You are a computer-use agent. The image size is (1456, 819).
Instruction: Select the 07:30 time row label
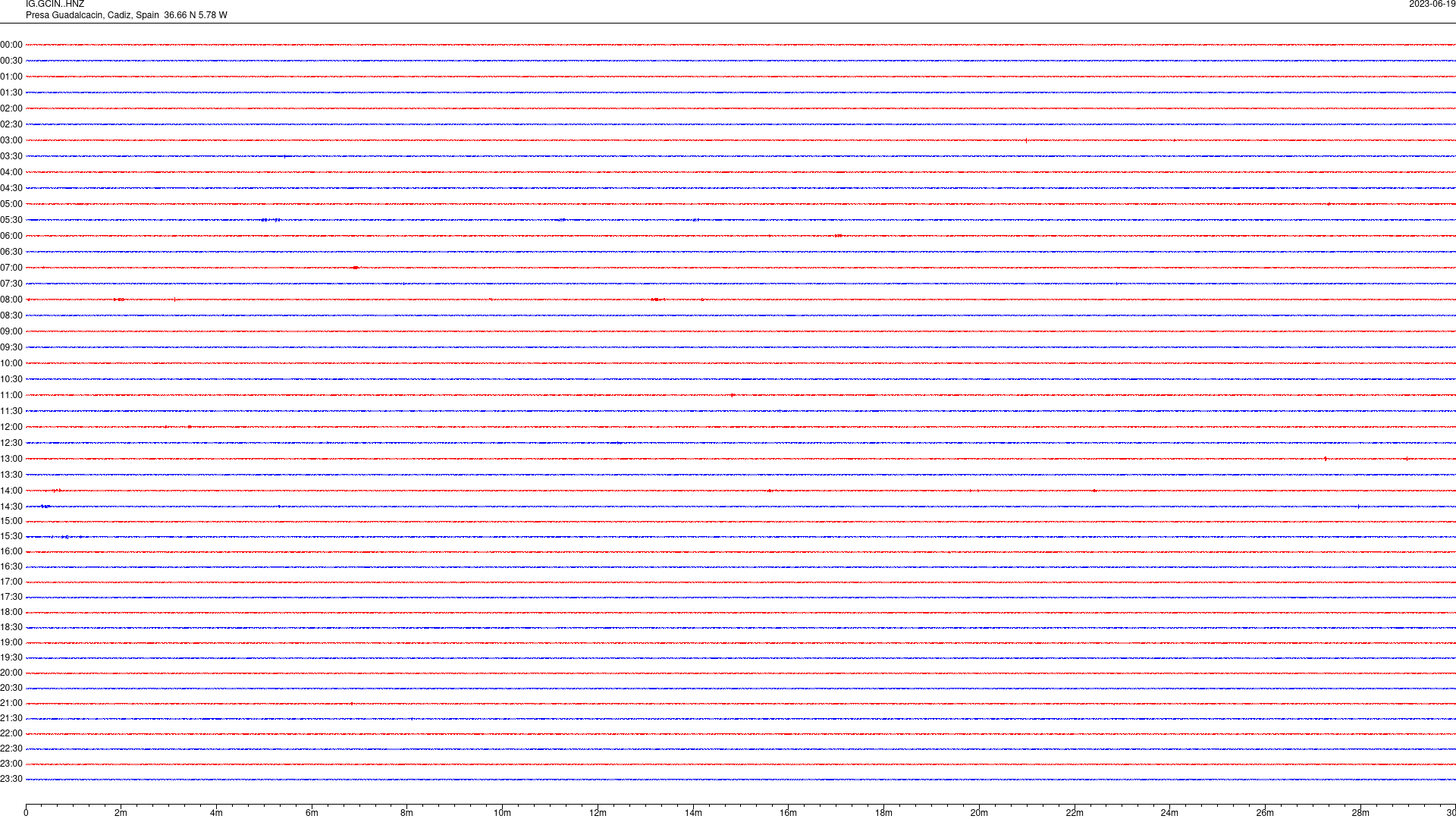(x=11, y=284)
